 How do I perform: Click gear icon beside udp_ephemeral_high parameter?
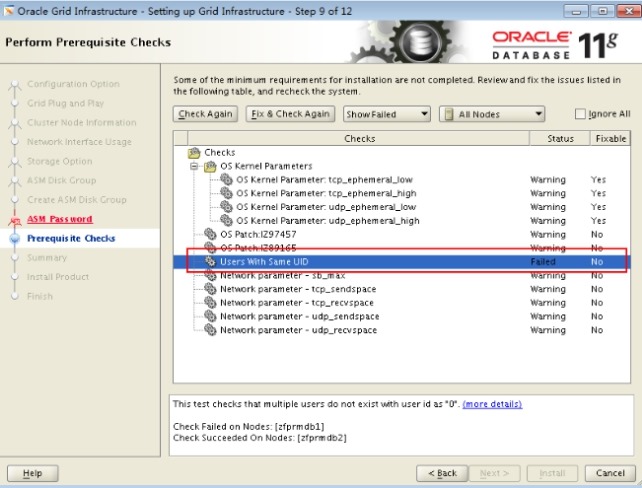226,220
